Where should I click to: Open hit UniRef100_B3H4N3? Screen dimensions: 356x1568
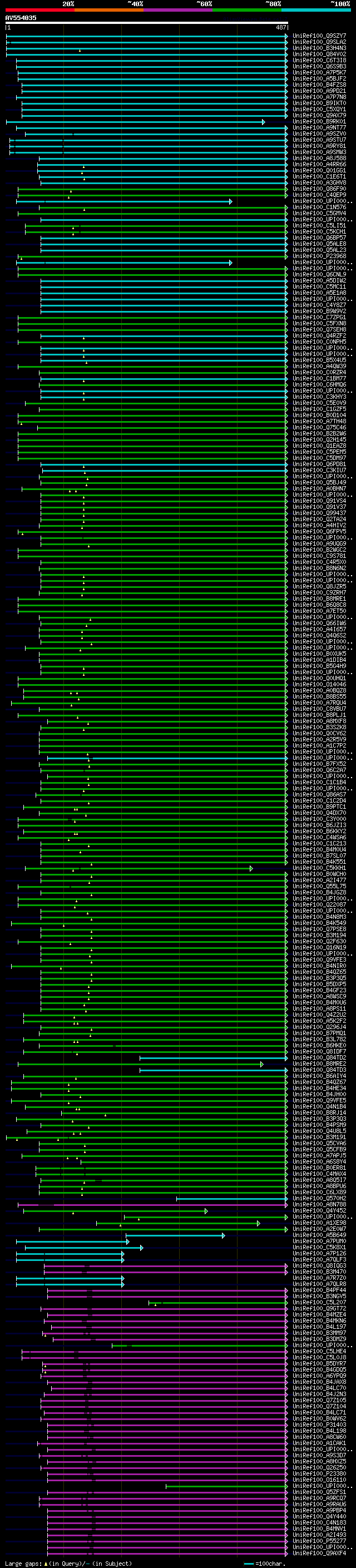(x=319, y=48)
